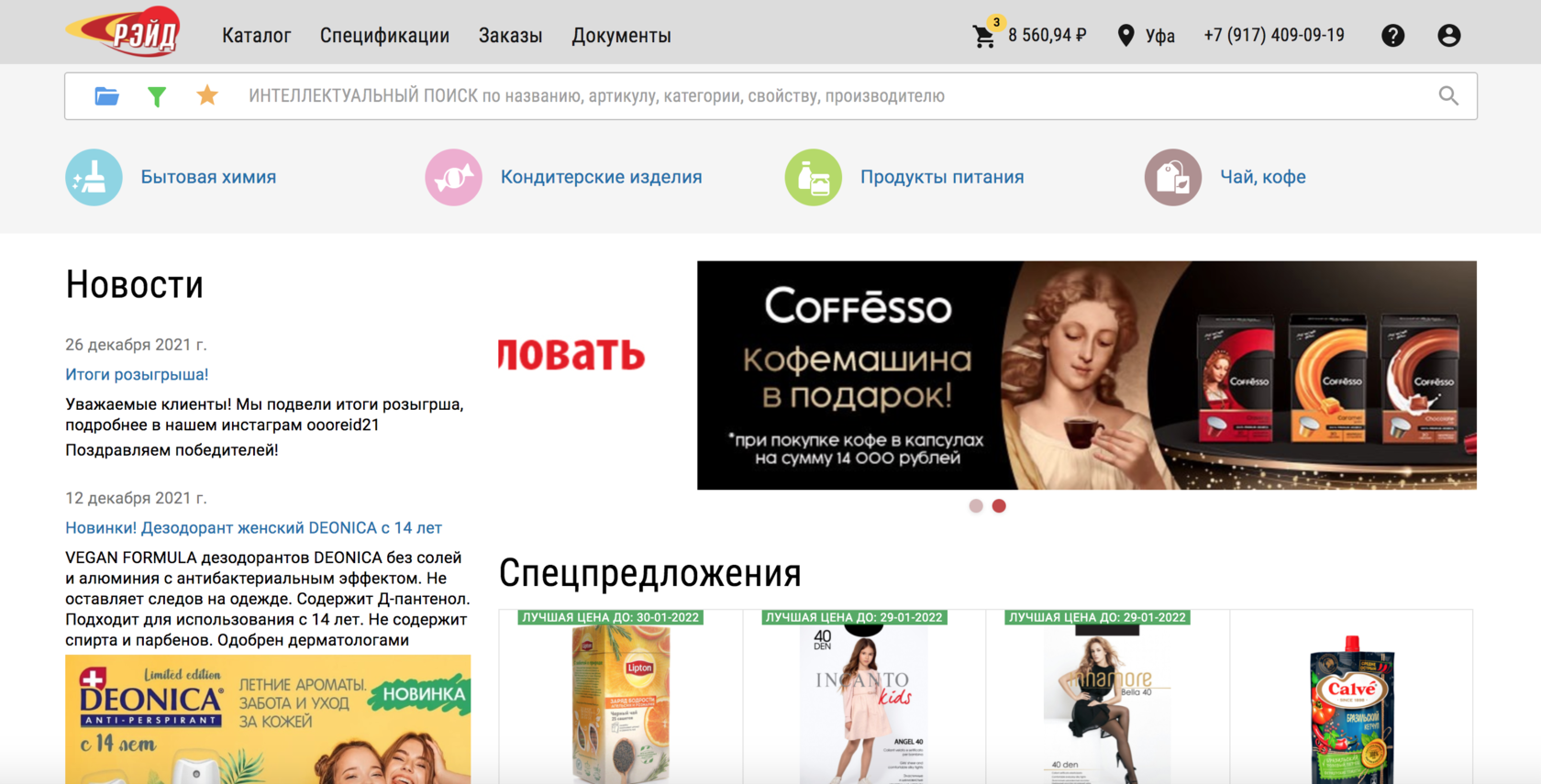
Task: Open the Innamore Bella 40 product
Action: click(1107, 697)
